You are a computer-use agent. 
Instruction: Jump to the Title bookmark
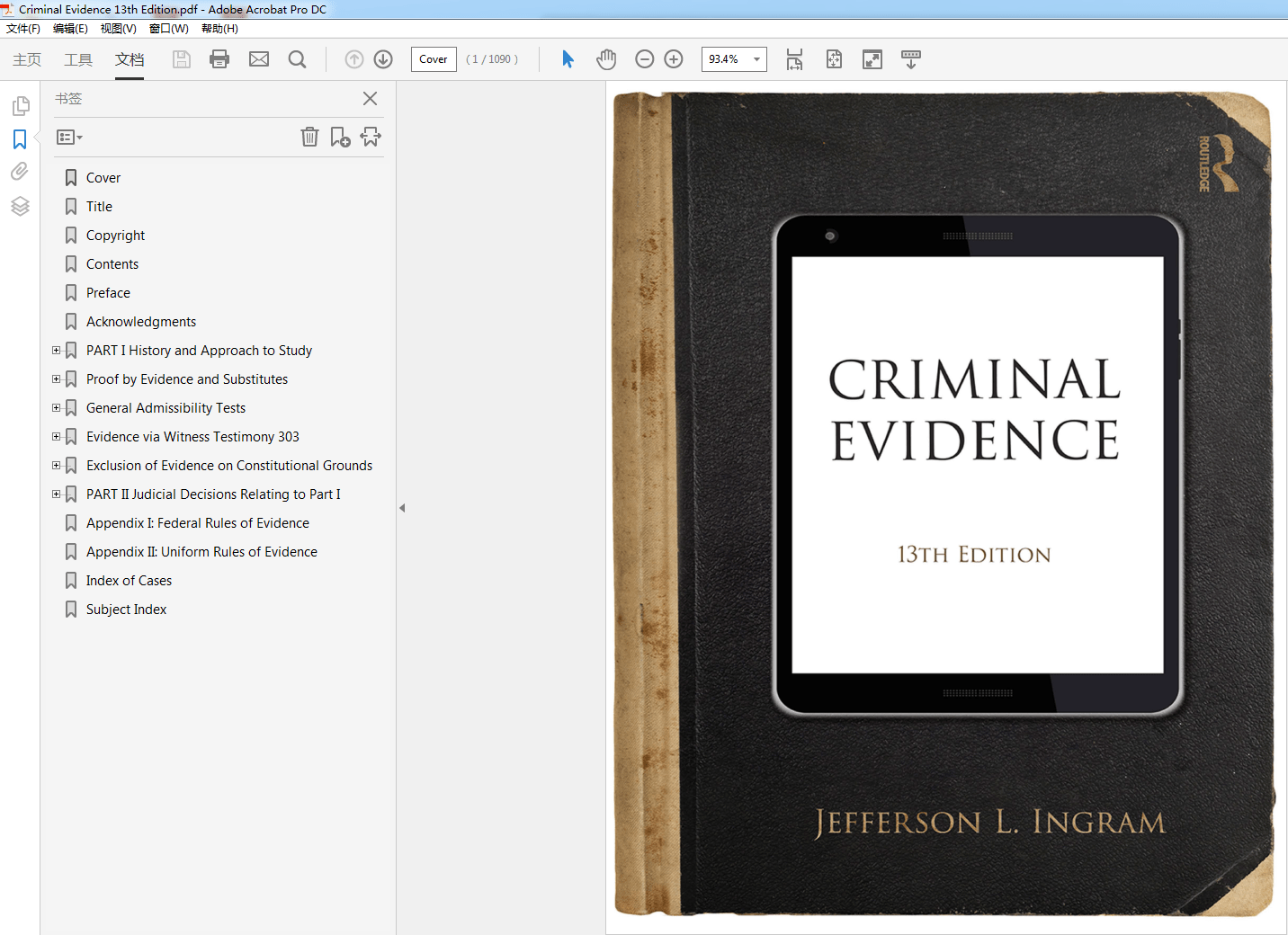click(99, 207)
